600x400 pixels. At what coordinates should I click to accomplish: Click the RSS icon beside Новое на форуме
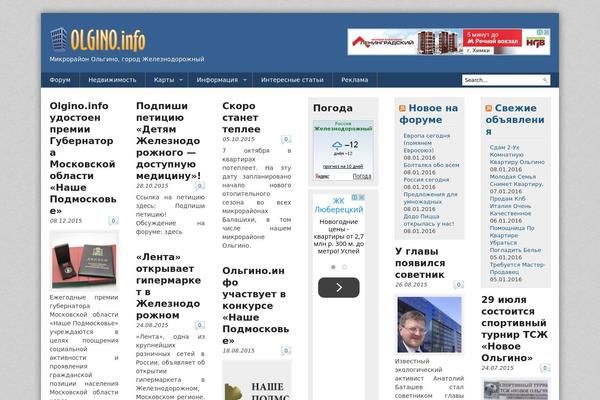coord(402,108)
